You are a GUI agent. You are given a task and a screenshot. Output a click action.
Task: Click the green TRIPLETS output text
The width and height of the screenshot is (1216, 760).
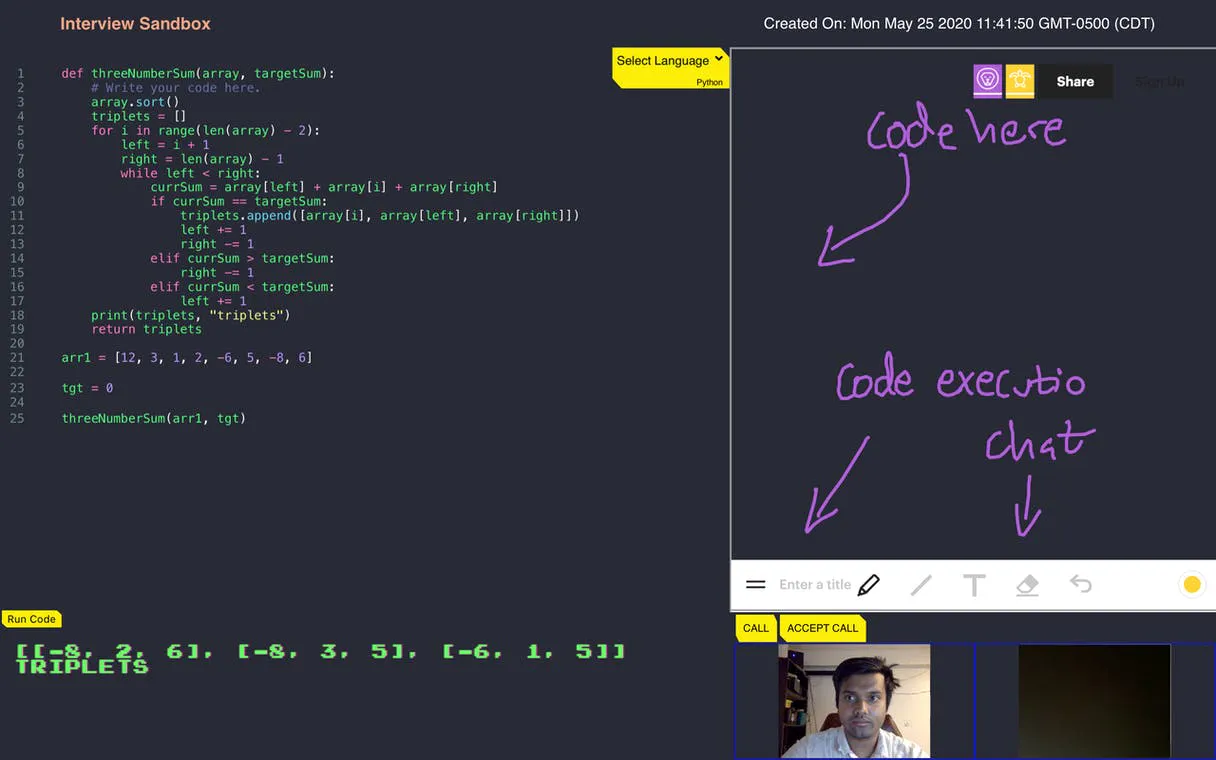pyautogui.click(x=82, y=666)
